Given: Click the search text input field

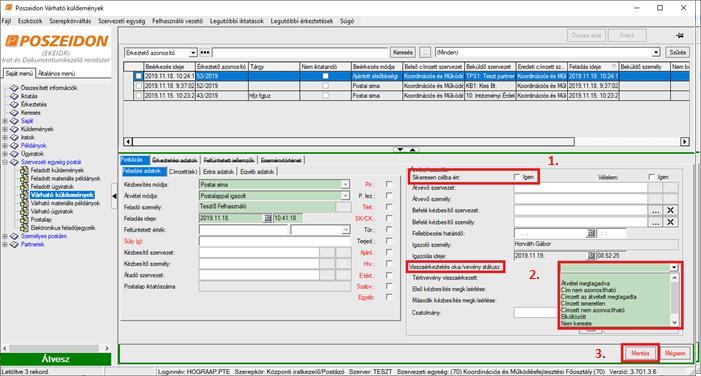Looking at the screenshot, I should coord(300,53).
